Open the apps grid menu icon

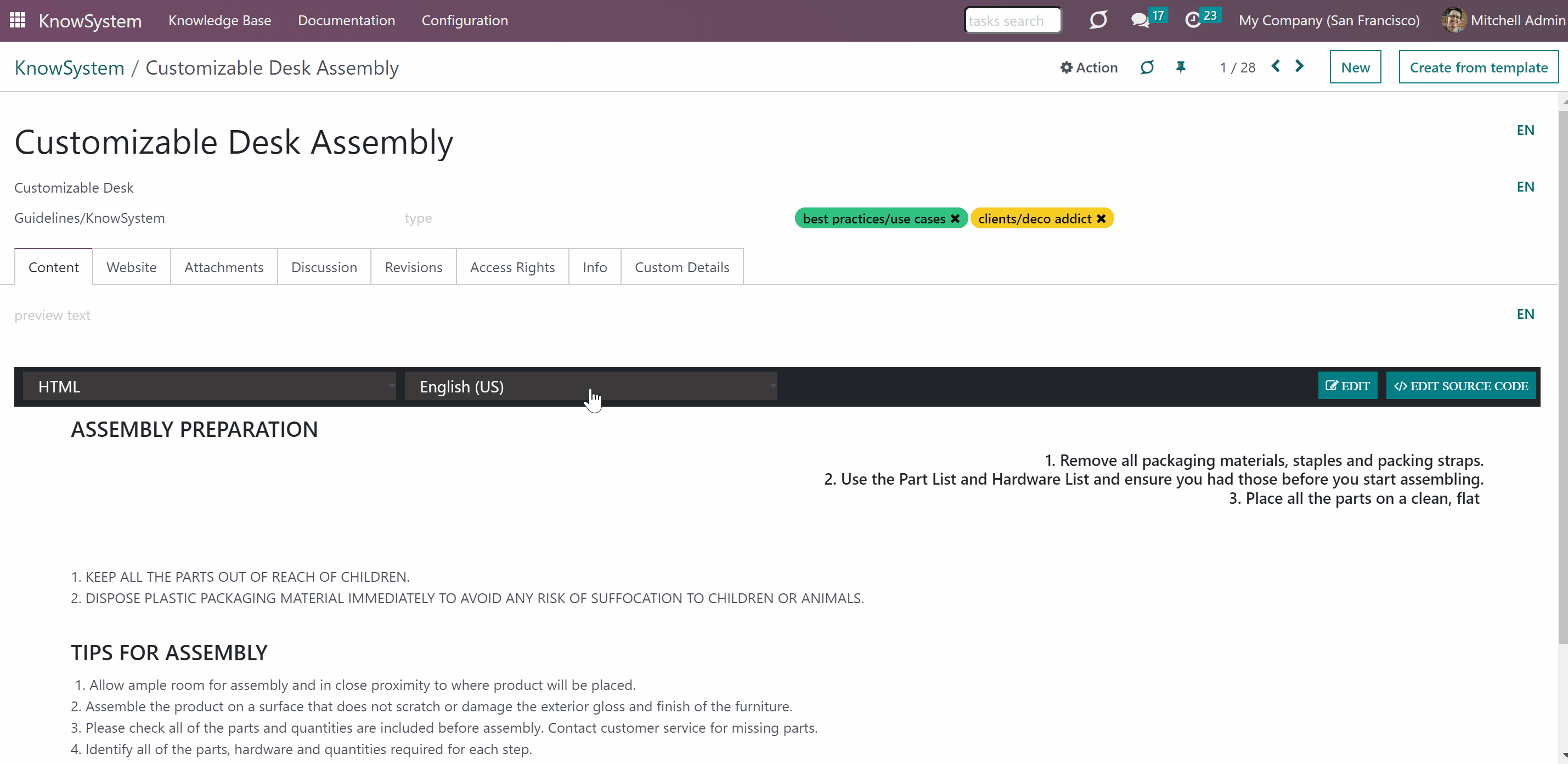tap(18, 20)
